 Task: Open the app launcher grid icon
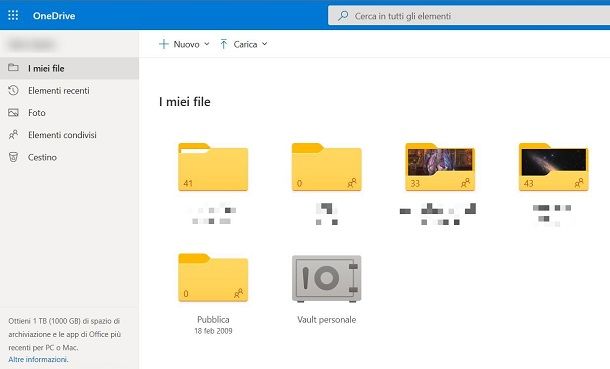[13, 15]
